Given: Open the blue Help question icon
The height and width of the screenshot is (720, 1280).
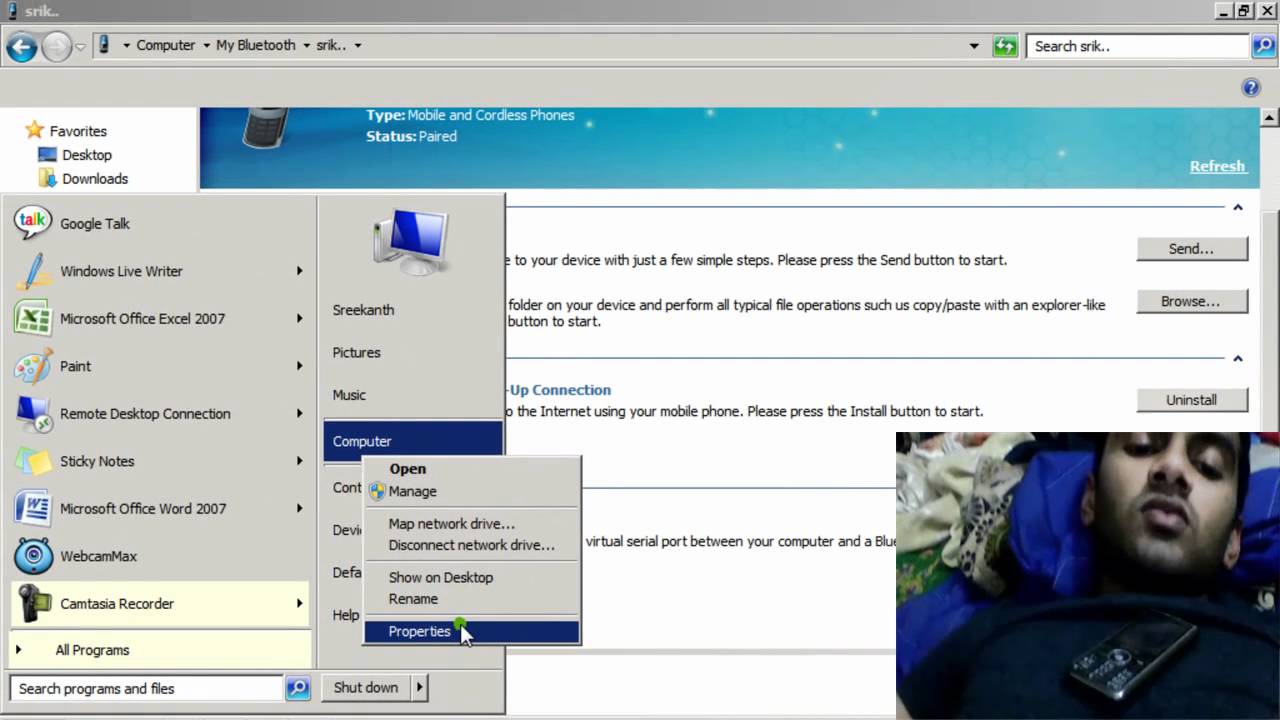Looking at the screenshot, I should coord(1251,88).
